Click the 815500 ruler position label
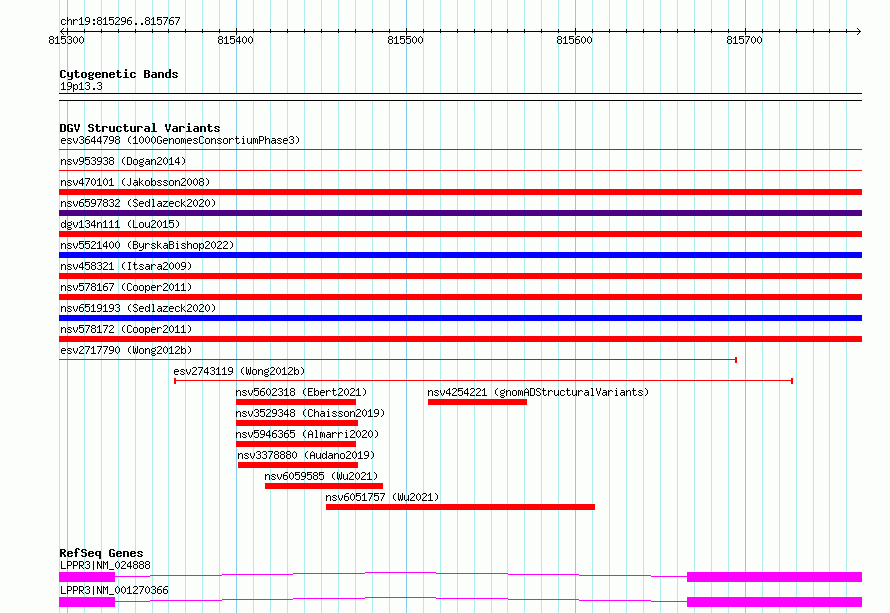The height and width of the screenshot is (613, 890). 405,40
